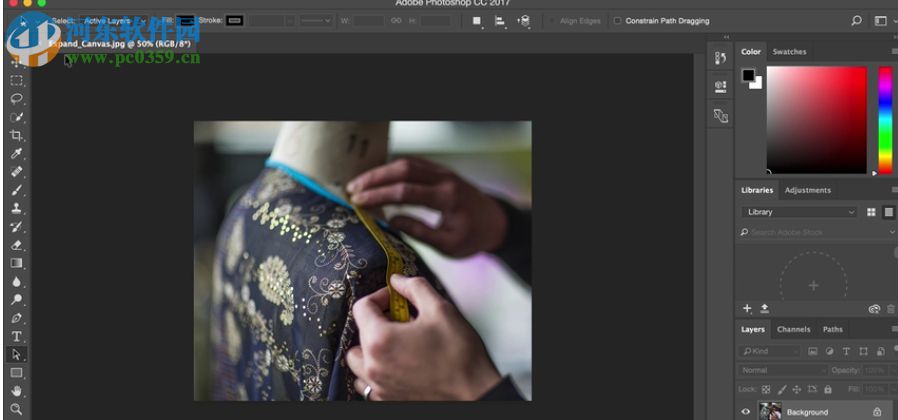Collapse panels with double arrow

(727, 37)
